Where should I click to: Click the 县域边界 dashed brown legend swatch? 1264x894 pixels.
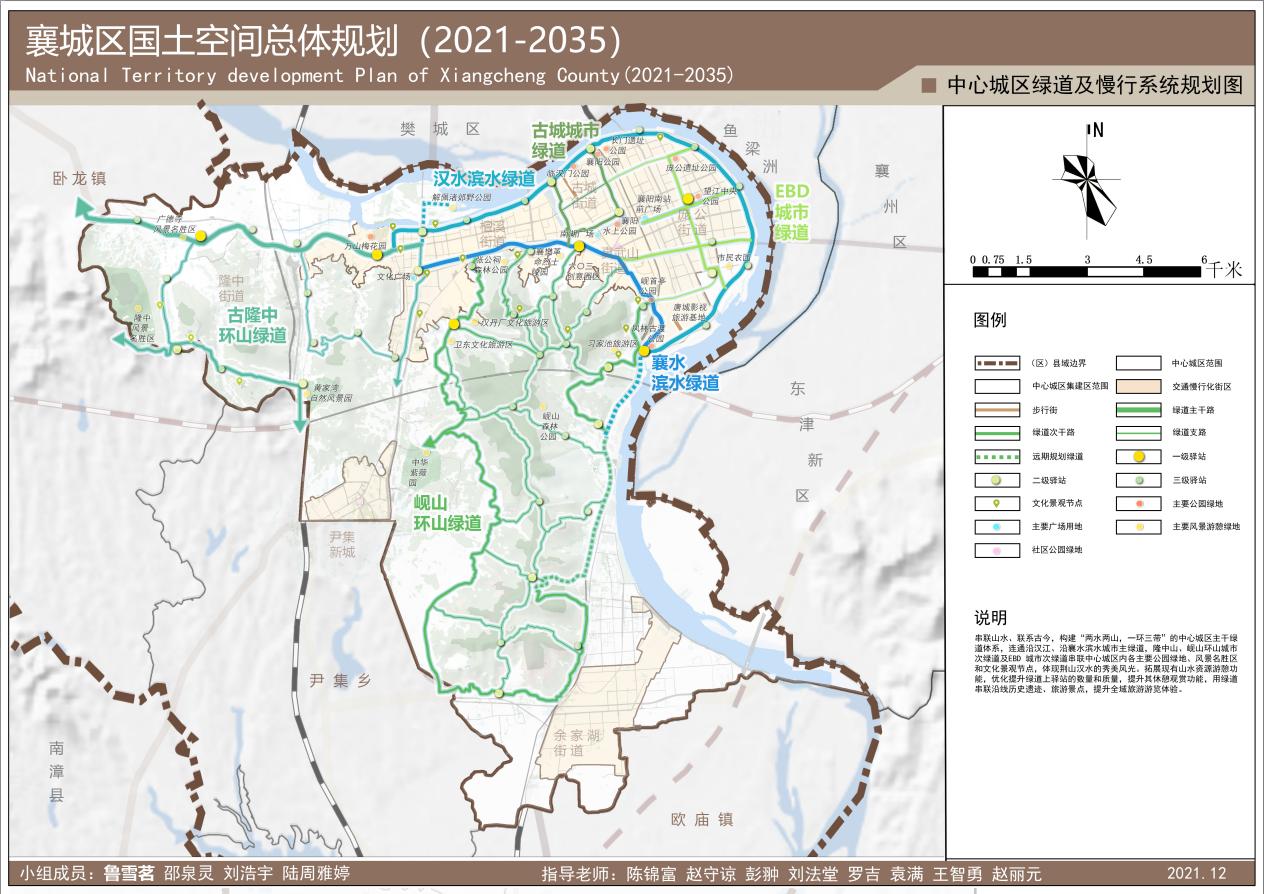pos(998,363)
